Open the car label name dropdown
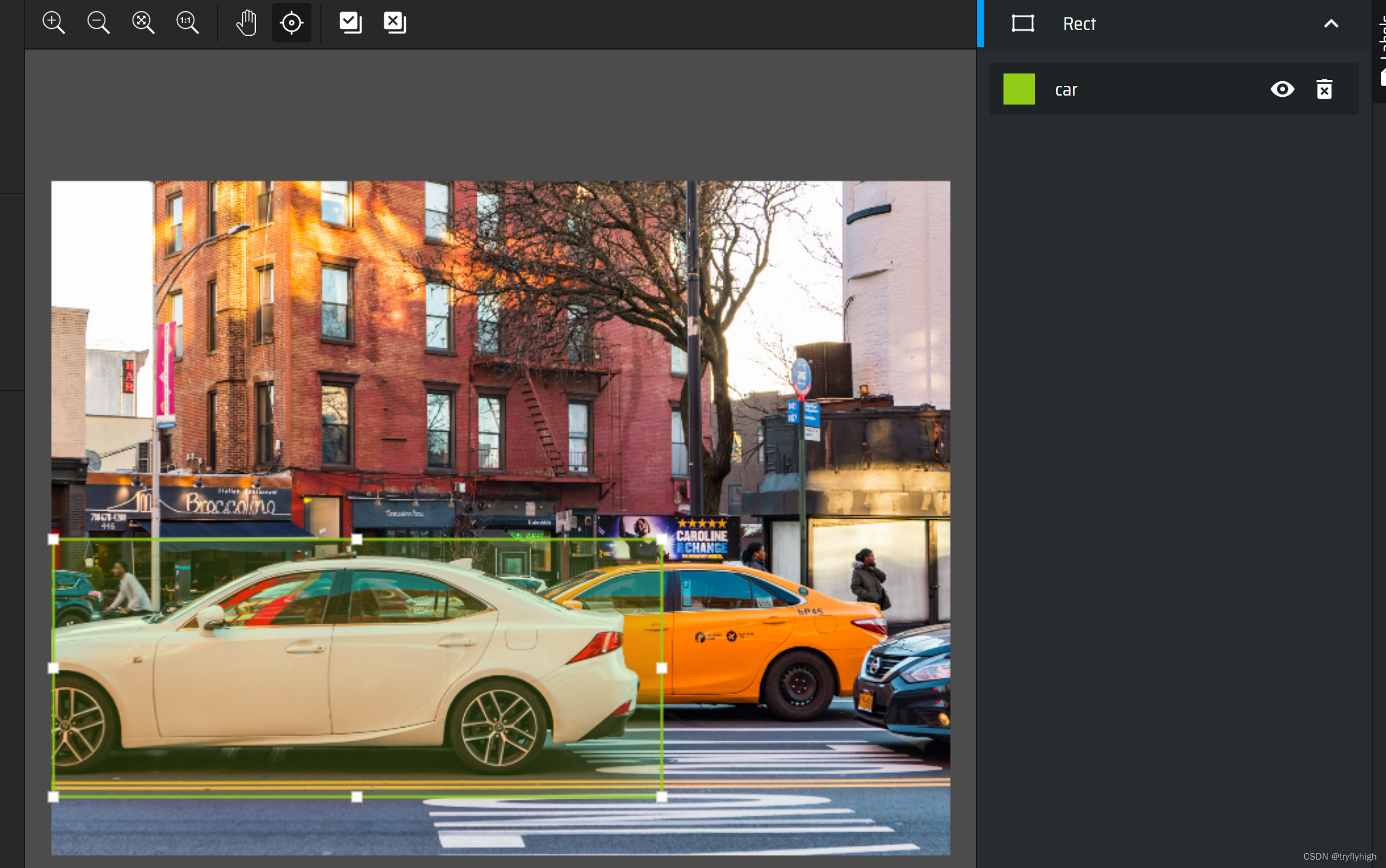This screenshot has height=868, width=1386. tap(1066, 90)
